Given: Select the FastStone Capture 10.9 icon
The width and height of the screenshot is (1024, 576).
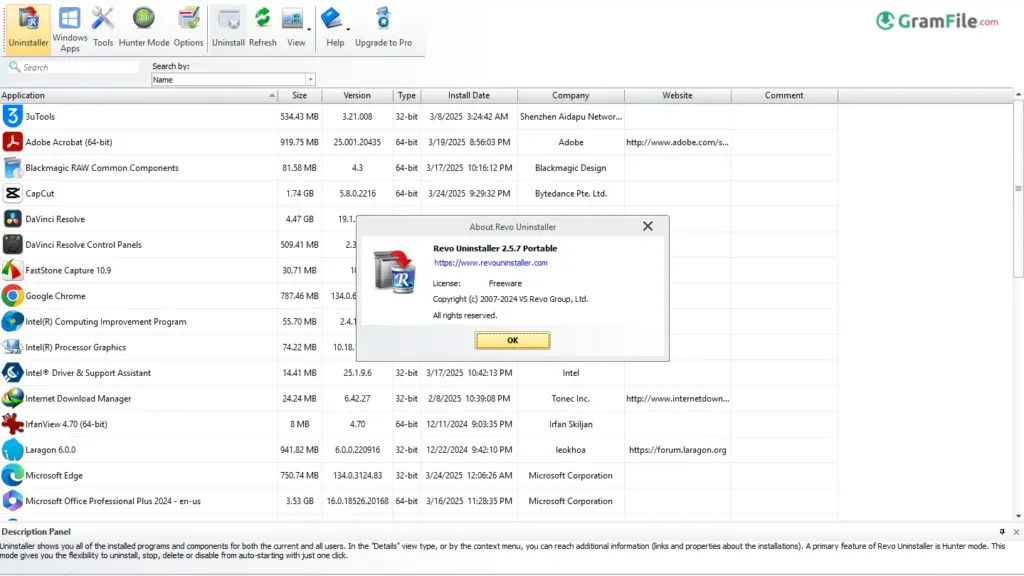Looking at the screenshot, I should pos(12,270).
